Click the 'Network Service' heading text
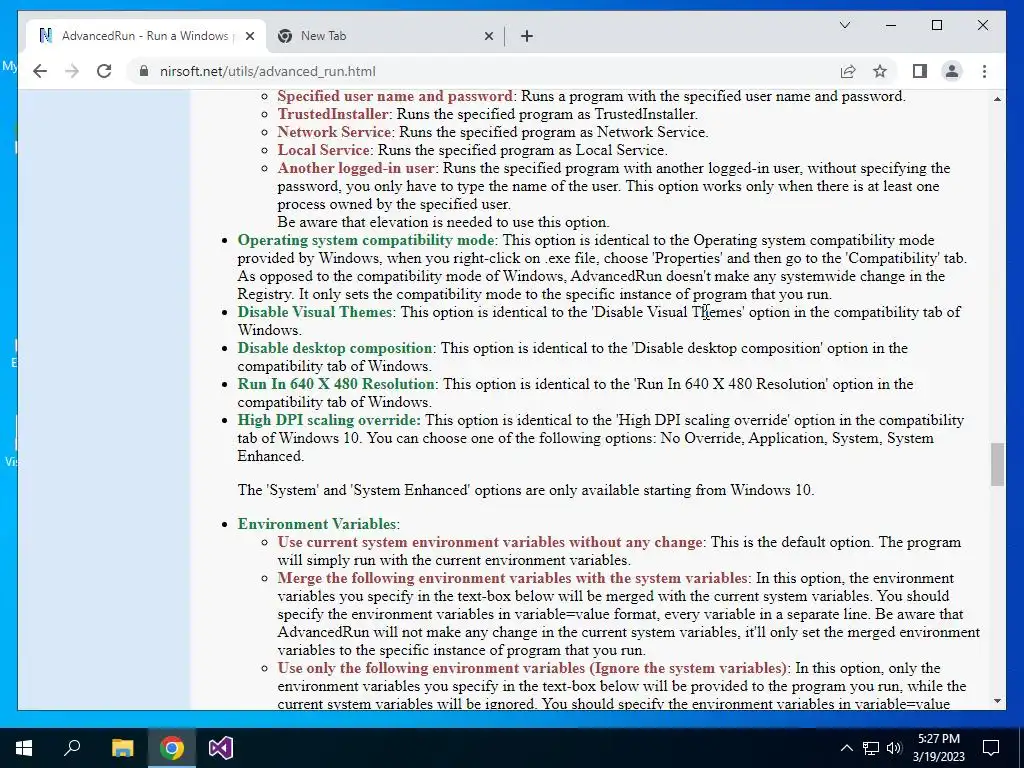This screenshot has width=1024, height=768. [334, 132]
